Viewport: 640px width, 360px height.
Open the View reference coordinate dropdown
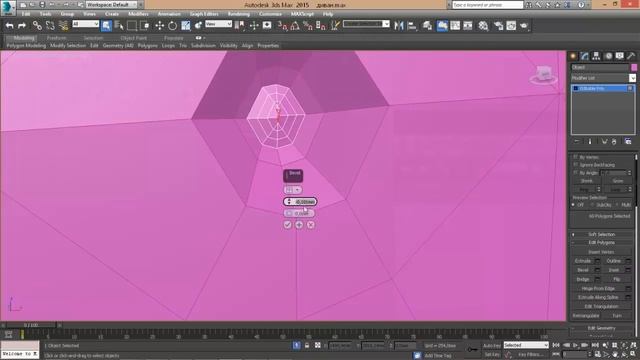click(x=218, y=24)
